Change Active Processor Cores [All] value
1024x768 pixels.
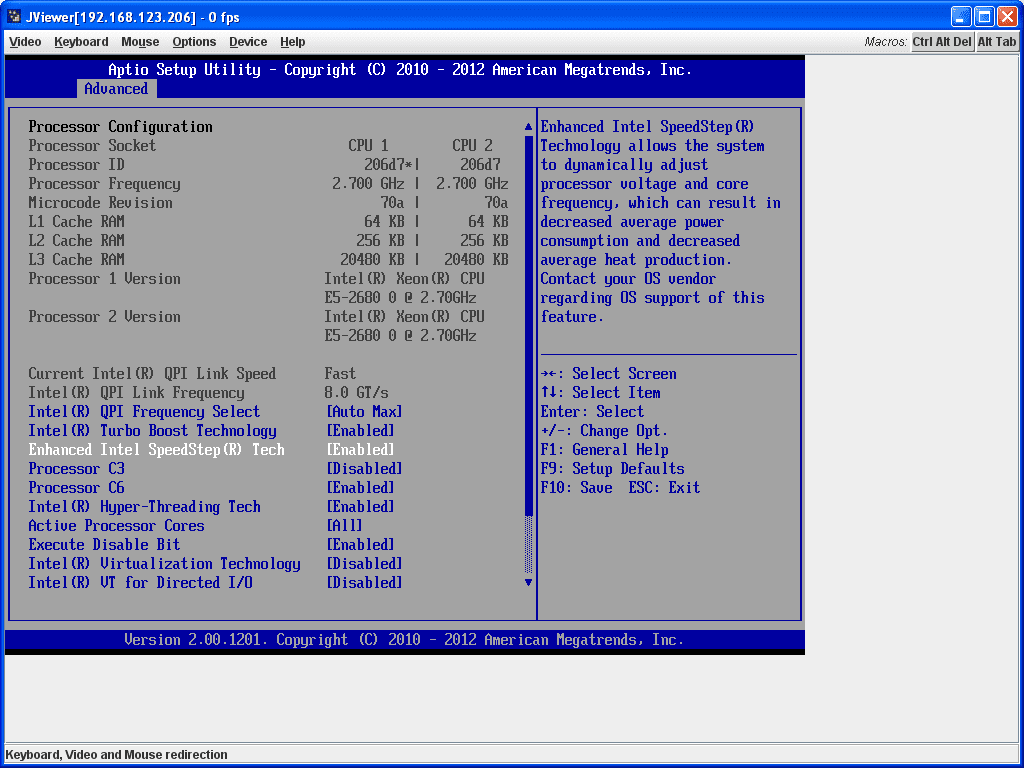(x=344, y=526)
